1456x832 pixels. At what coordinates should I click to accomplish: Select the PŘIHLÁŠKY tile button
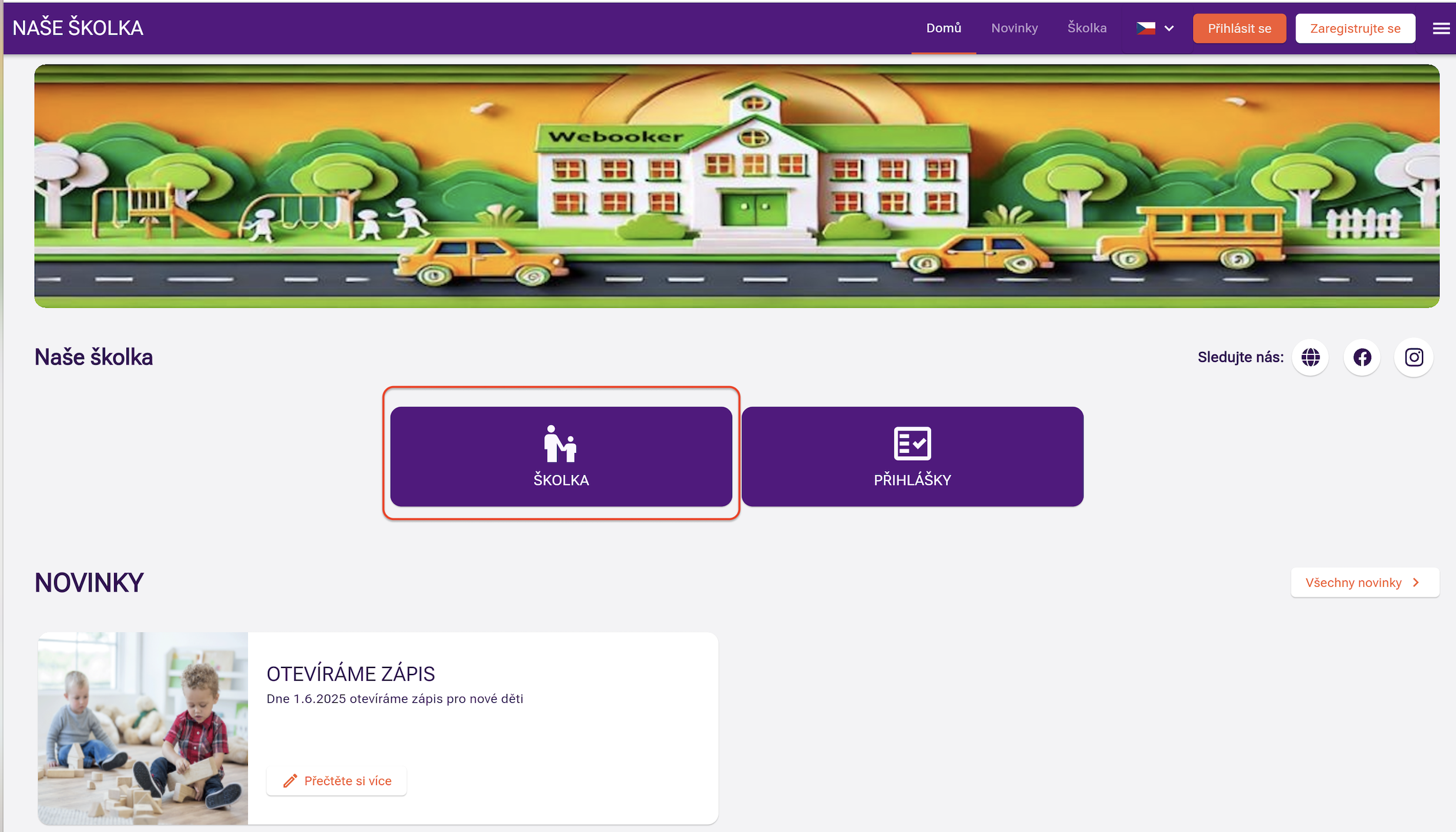pyautogui.click(x=912, y=457)
